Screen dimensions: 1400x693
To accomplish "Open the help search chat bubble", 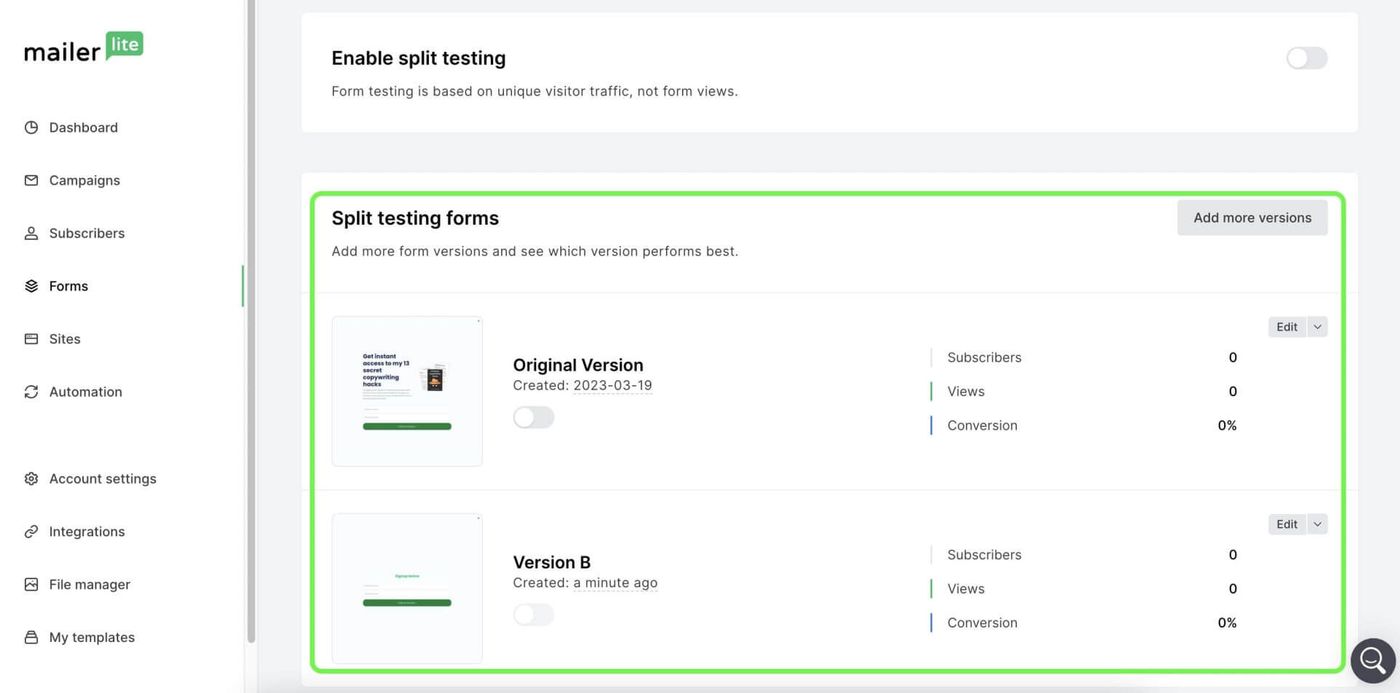I will point(1373,660).
